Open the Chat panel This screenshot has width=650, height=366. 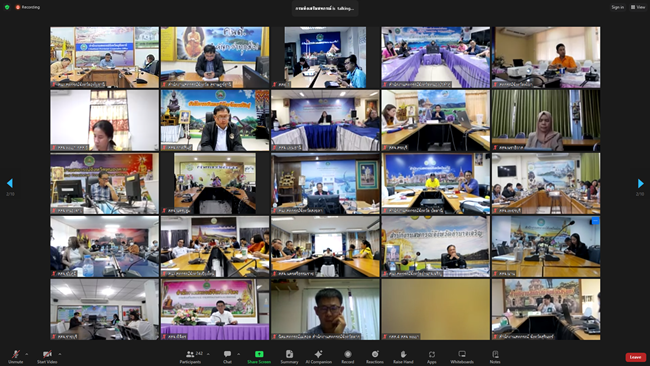[227, 357]
